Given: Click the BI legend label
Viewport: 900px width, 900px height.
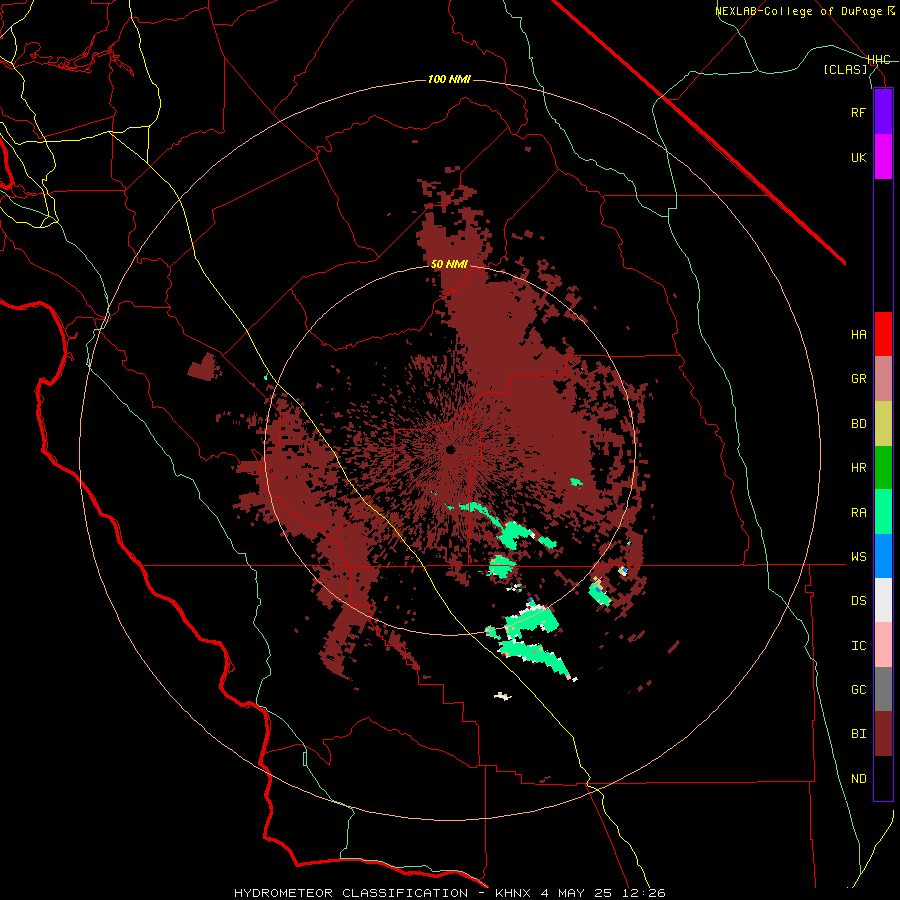Looking at the screenshot, I should (x=858, y=734).
